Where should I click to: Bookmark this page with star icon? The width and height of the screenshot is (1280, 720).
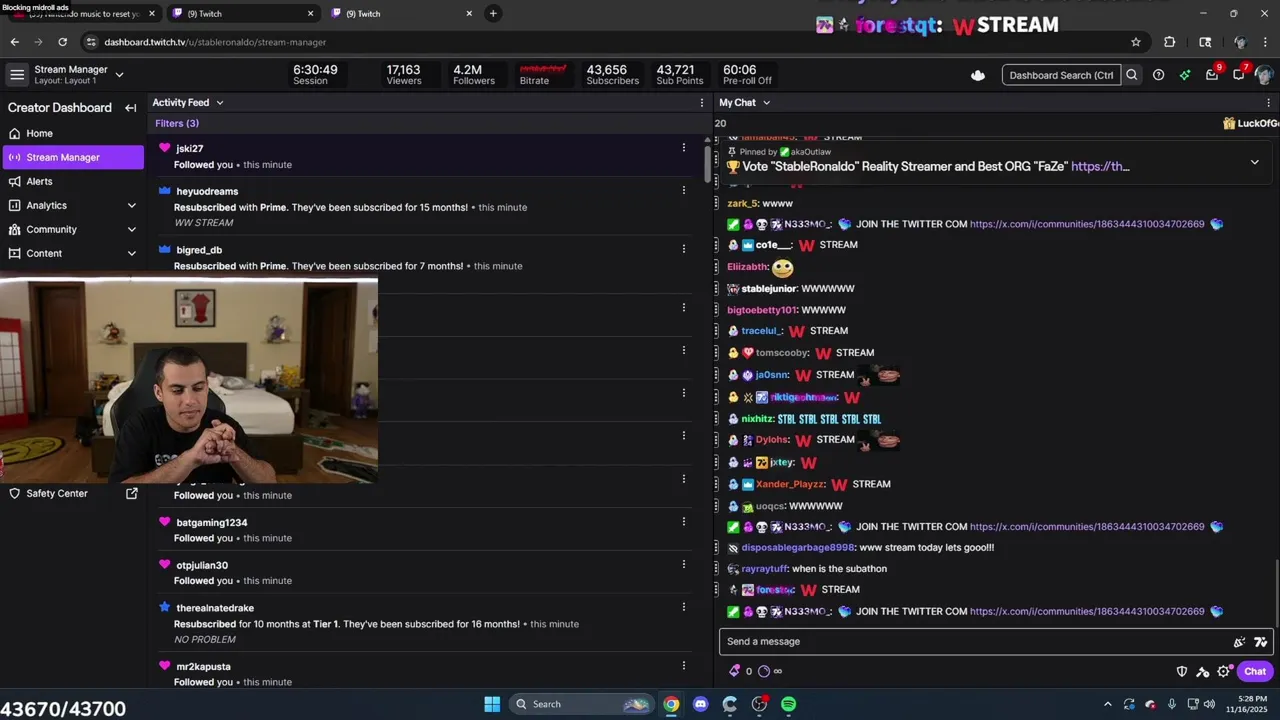[x=1136, y=42]
